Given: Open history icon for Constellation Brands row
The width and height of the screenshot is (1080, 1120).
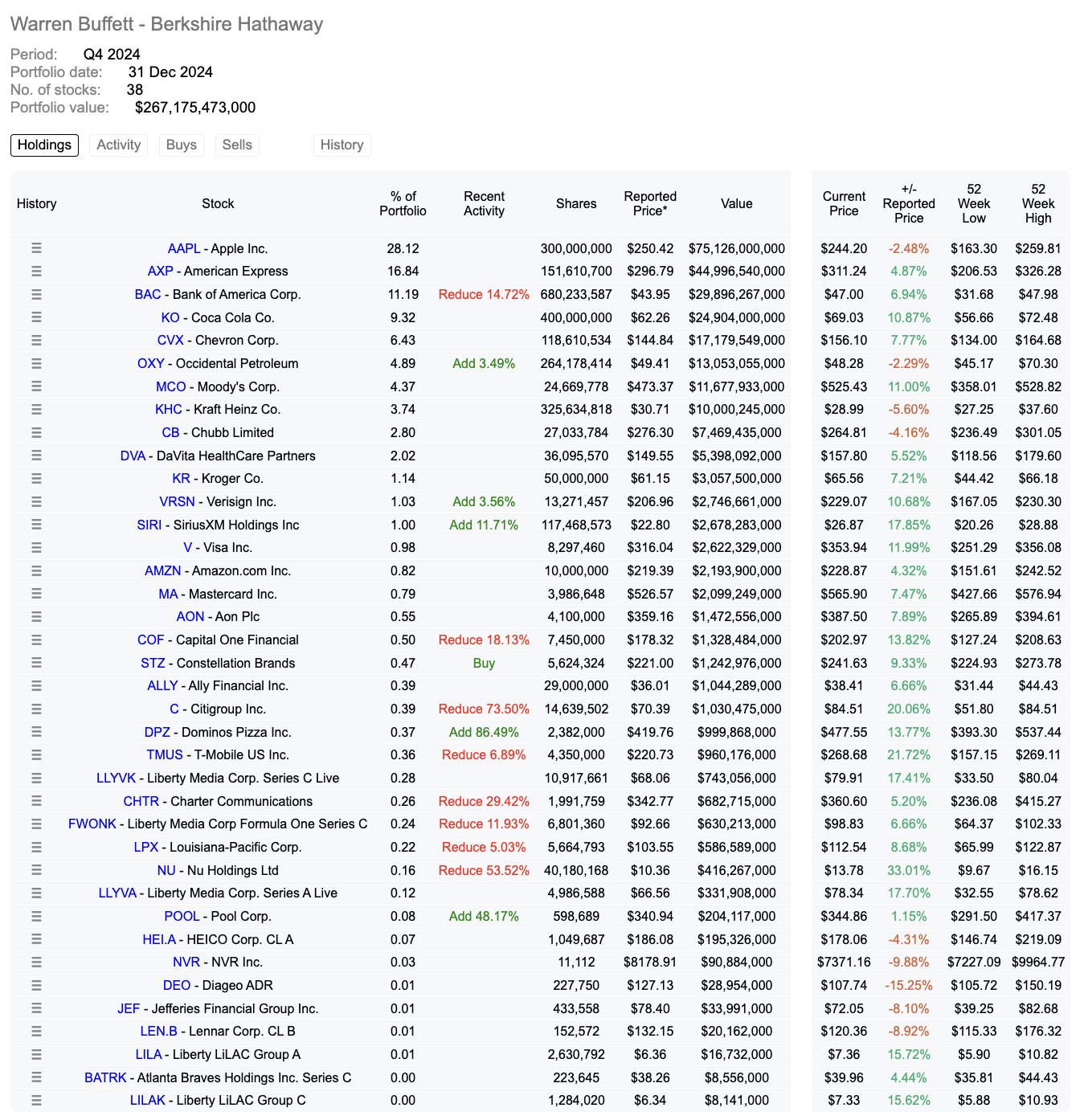Looking at the screenshot, I should [36, 663].
